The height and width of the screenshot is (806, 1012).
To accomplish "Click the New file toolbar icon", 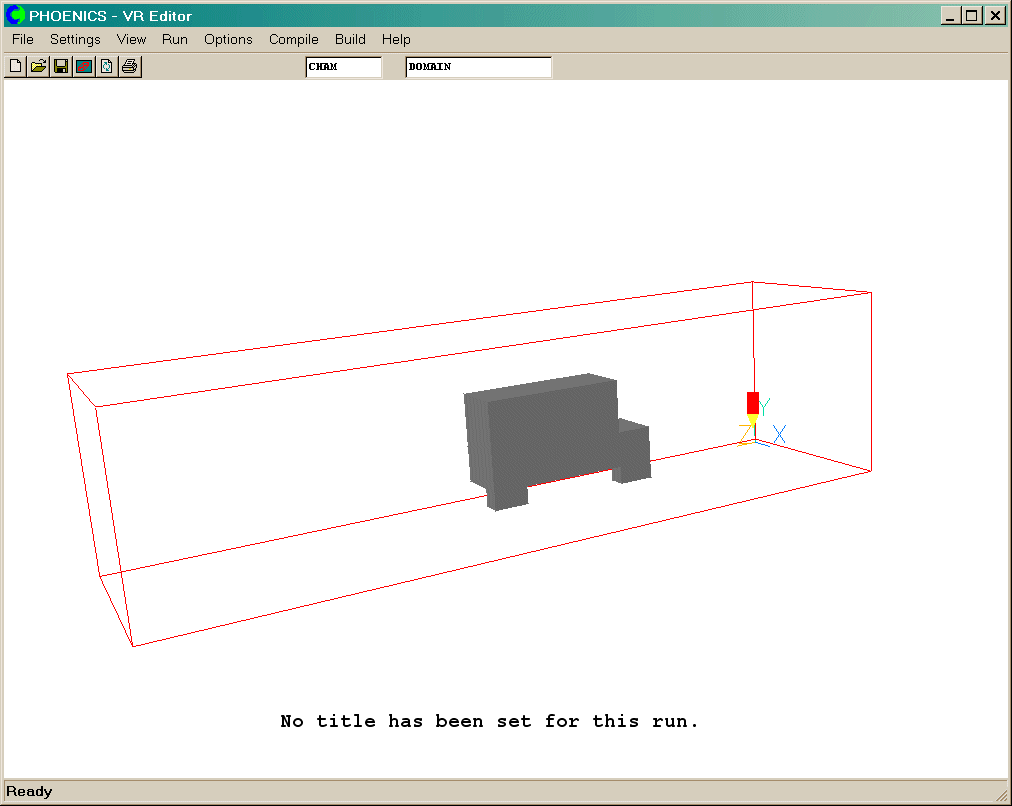I will tap(15, 67).
